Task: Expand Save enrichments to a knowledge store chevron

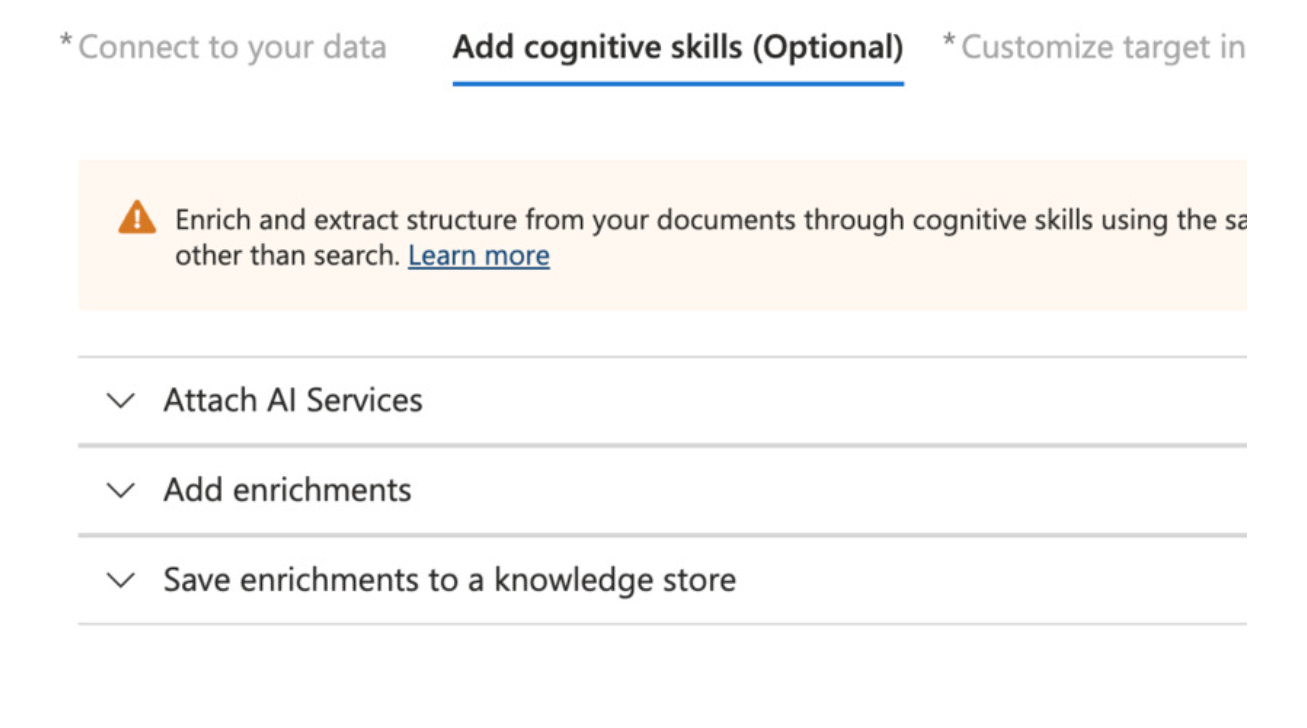Action: point(120,580)
